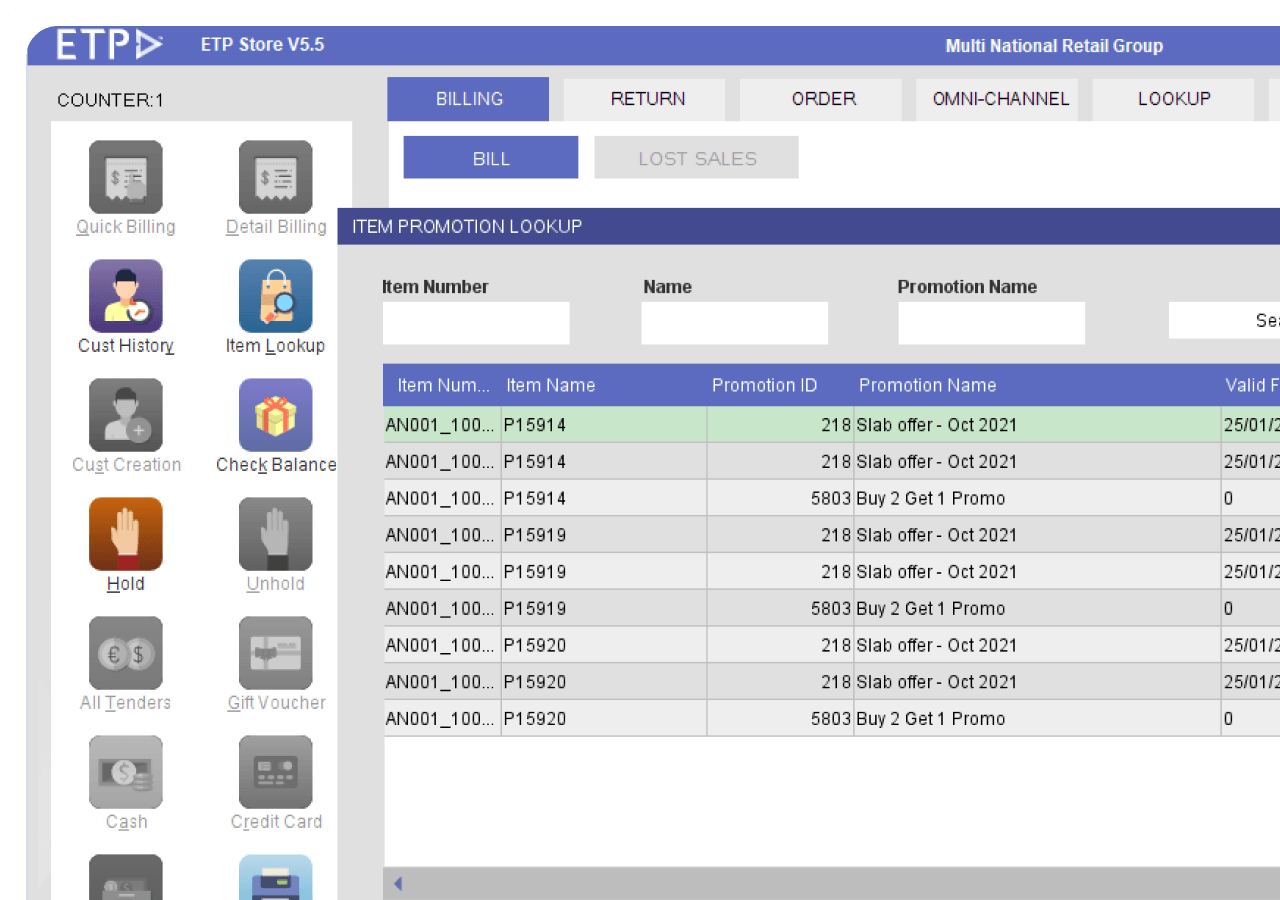
Task: Launch Item Lookup
Action: click(276, 297)
